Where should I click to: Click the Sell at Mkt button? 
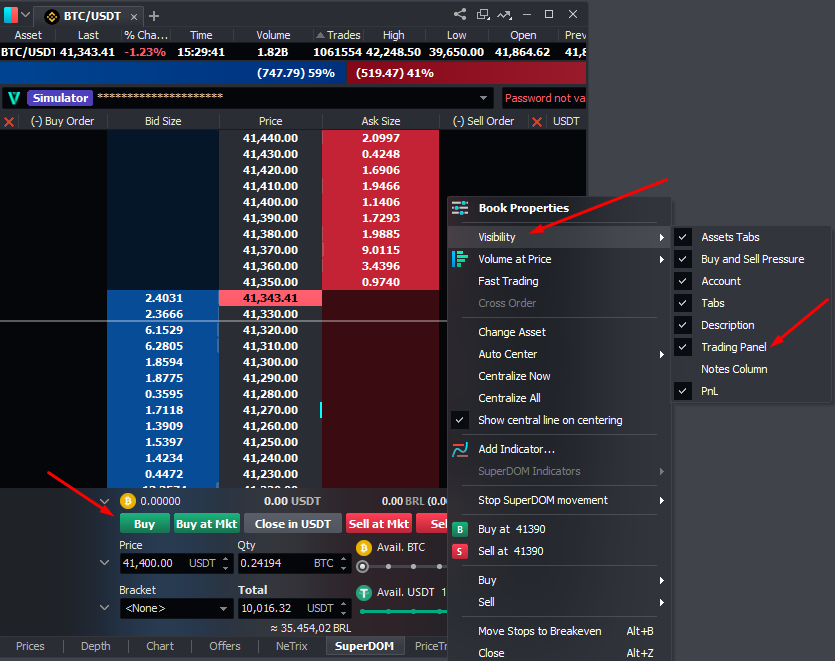379,524
